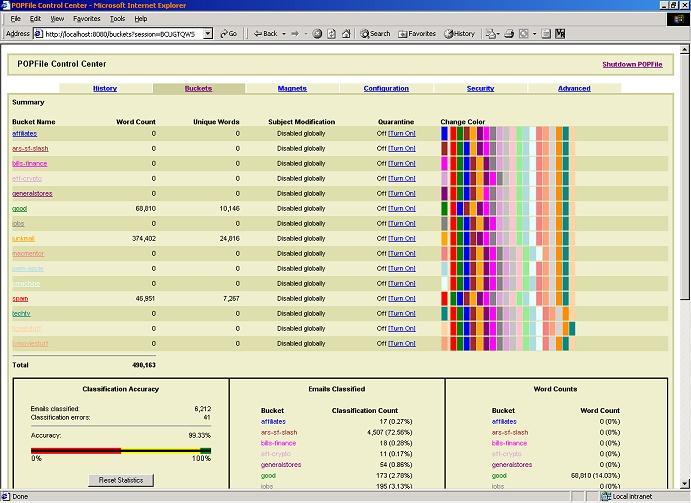
Task: Open the Configuration tab
Action: click(x=386, y=88)
